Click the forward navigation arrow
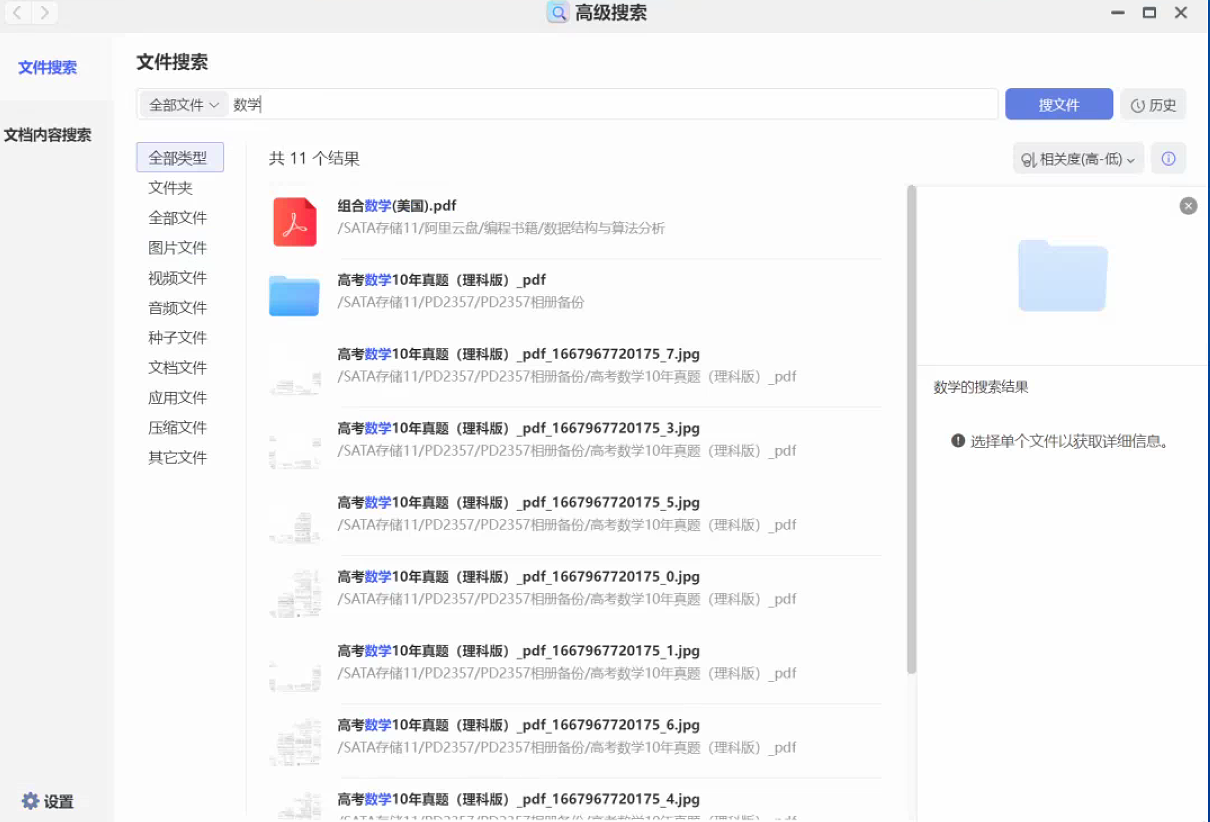 click(44, 13)
